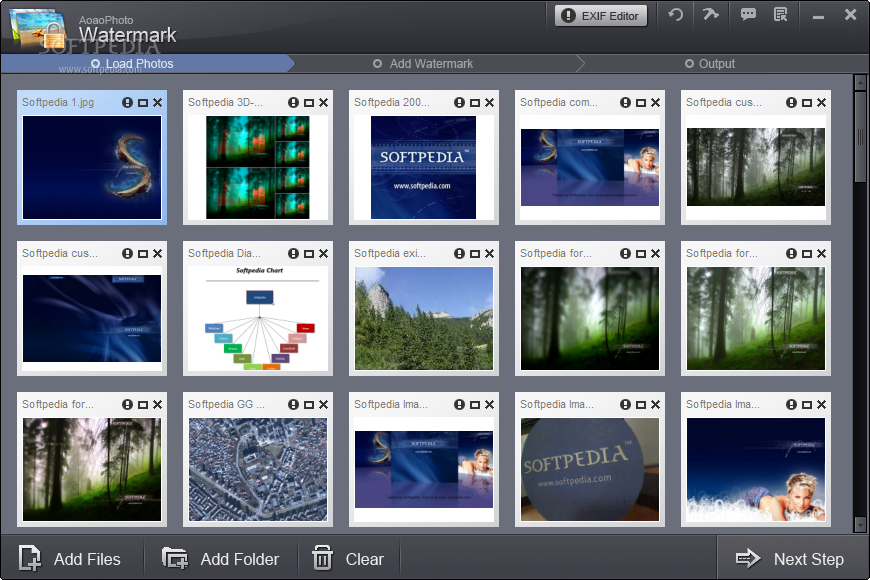The image size is (870, 580).
Task: Remove the Softpedia Dia... photo
Action: [x=323, y=254]
